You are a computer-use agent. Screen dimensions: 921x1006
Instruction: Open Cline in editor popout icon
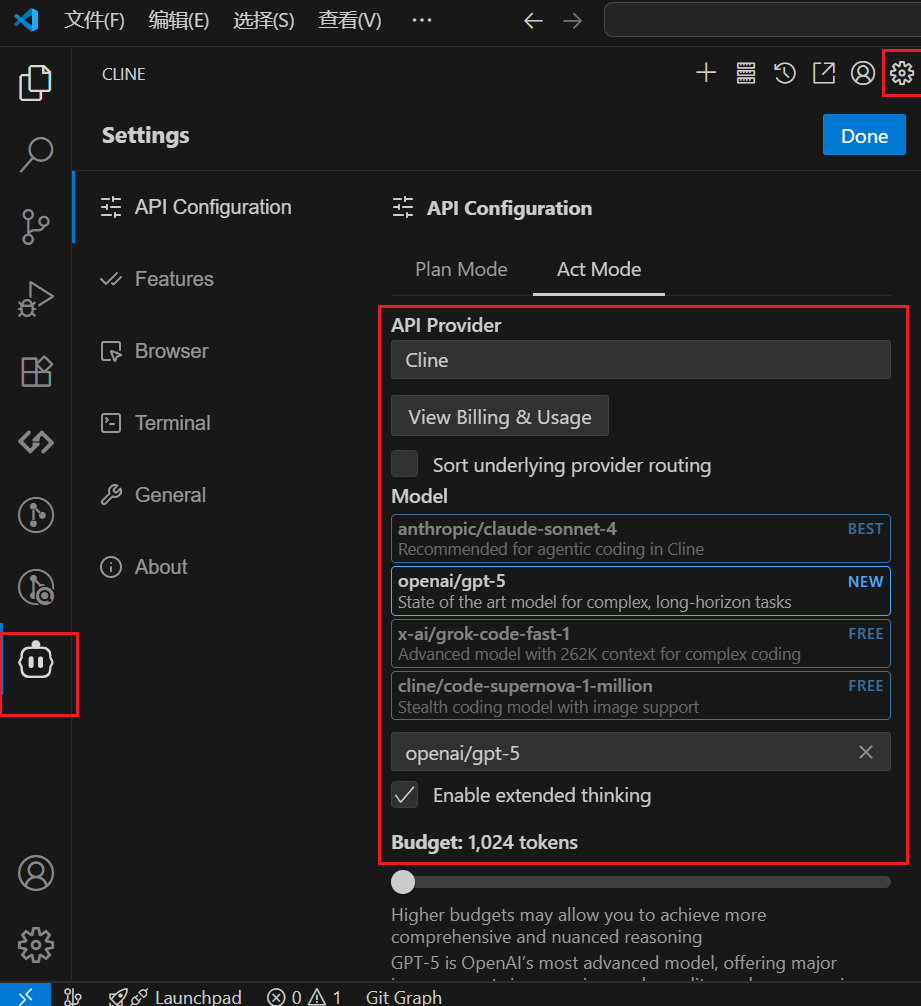pyautogui.click(x=824, y=72)
